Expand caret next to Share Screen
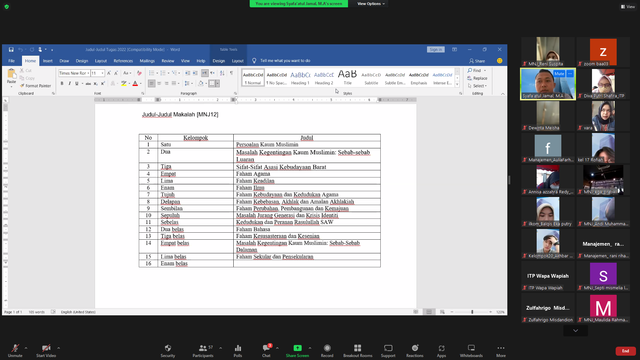Viewport: 640px width, 360px height. pos(310,348)
